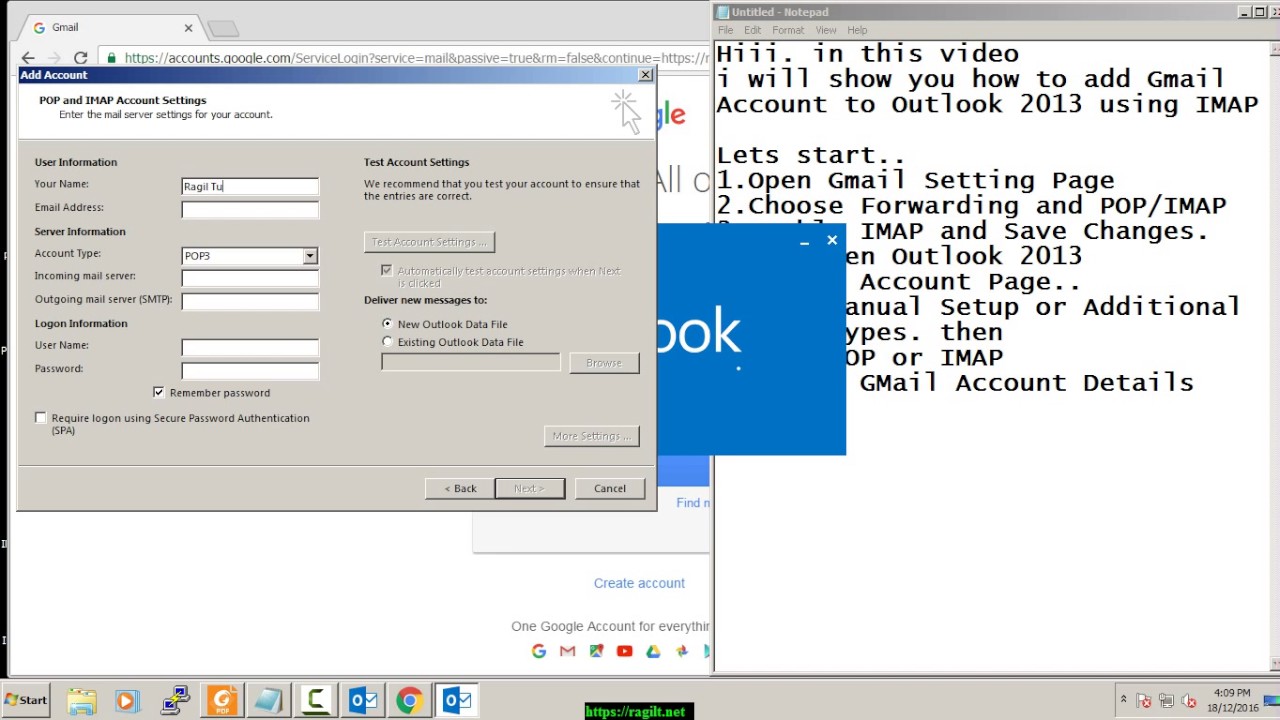Viewport: 1280px width, 720px height.
Task: Open the Camtasia green C taskbar icon
Action: pyautogui.click(x=315, y=700)
